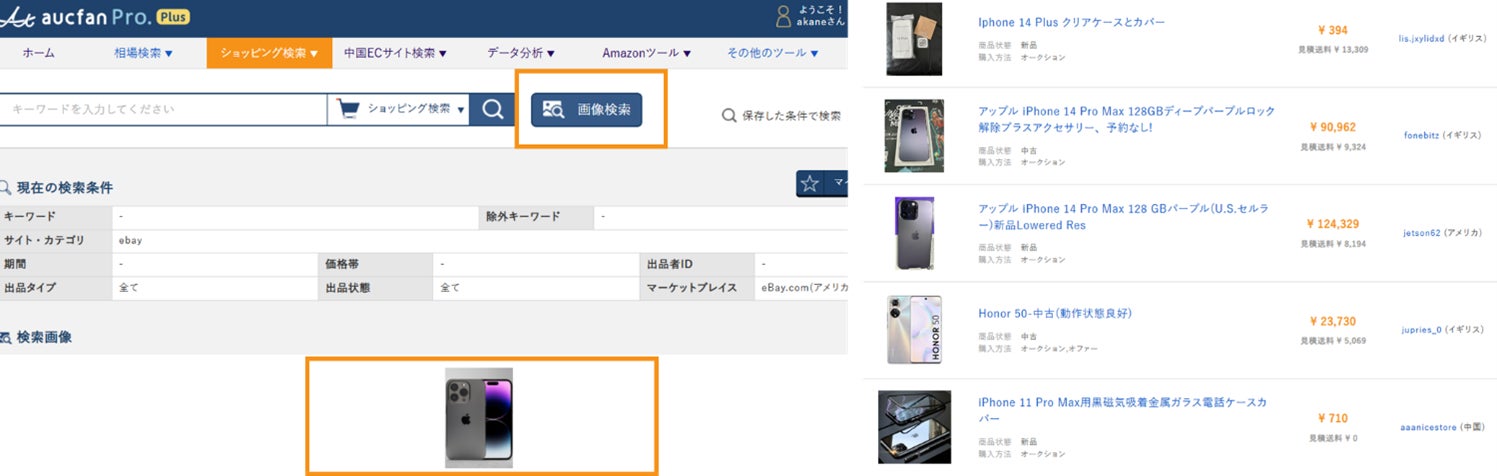Screen dimensions: 1497x476
Task: Open iPhone 14 Pro Max 128GBディープパープル listing
Action: 1127,119
